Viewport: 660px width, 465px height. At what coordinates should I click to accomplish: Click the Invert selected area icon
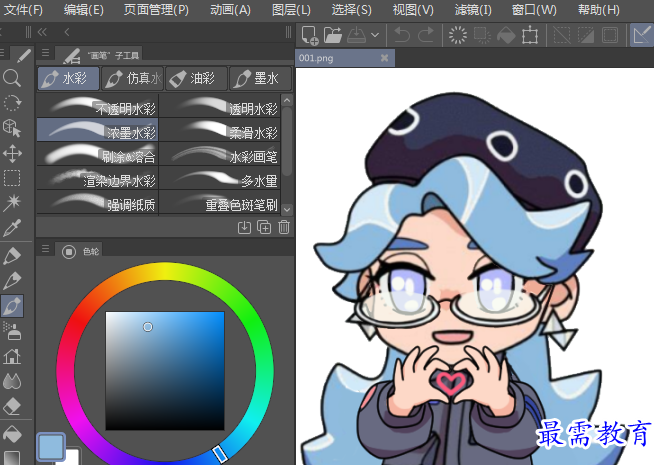coord(585,35)
